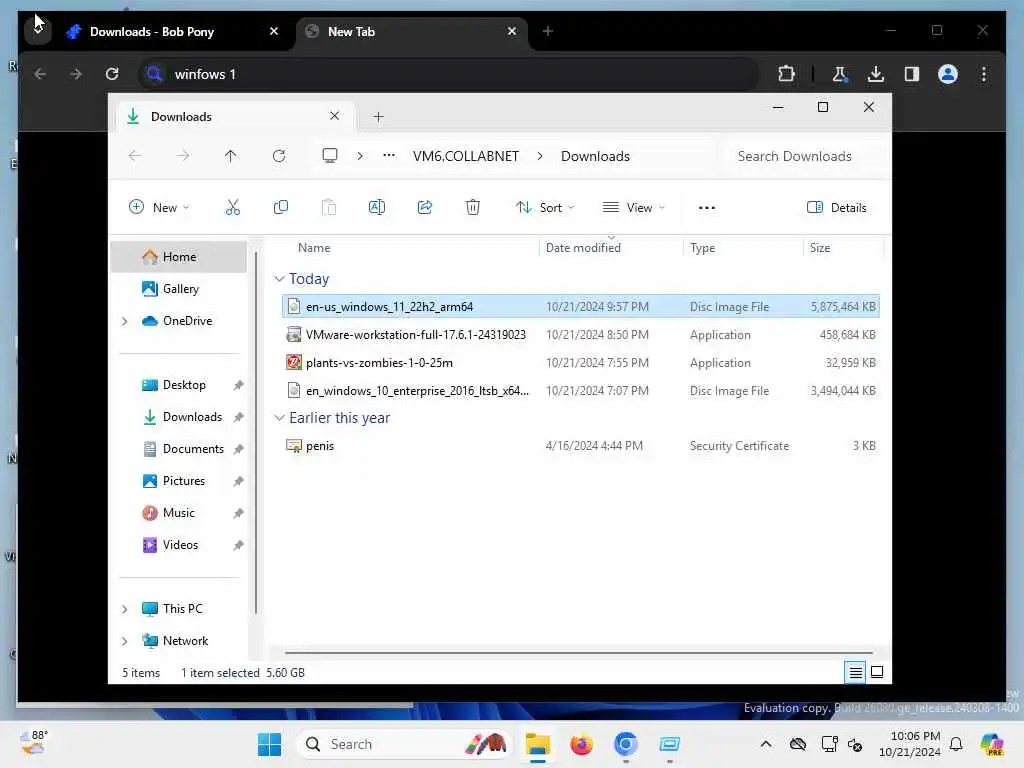Select the en_windows_10_enterprise_2016_ltsb_x64 file
The image size is (1024, 768).
click(x=581, y=391)
